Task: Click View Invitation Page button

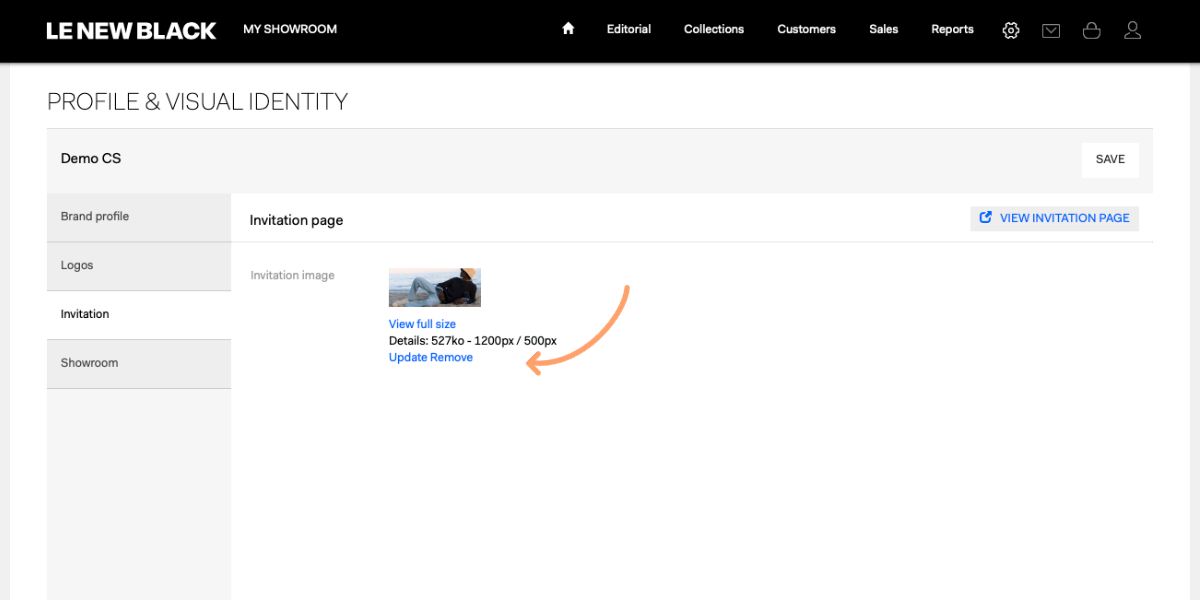Action: pyautogui.click(x=1054, y=218)
